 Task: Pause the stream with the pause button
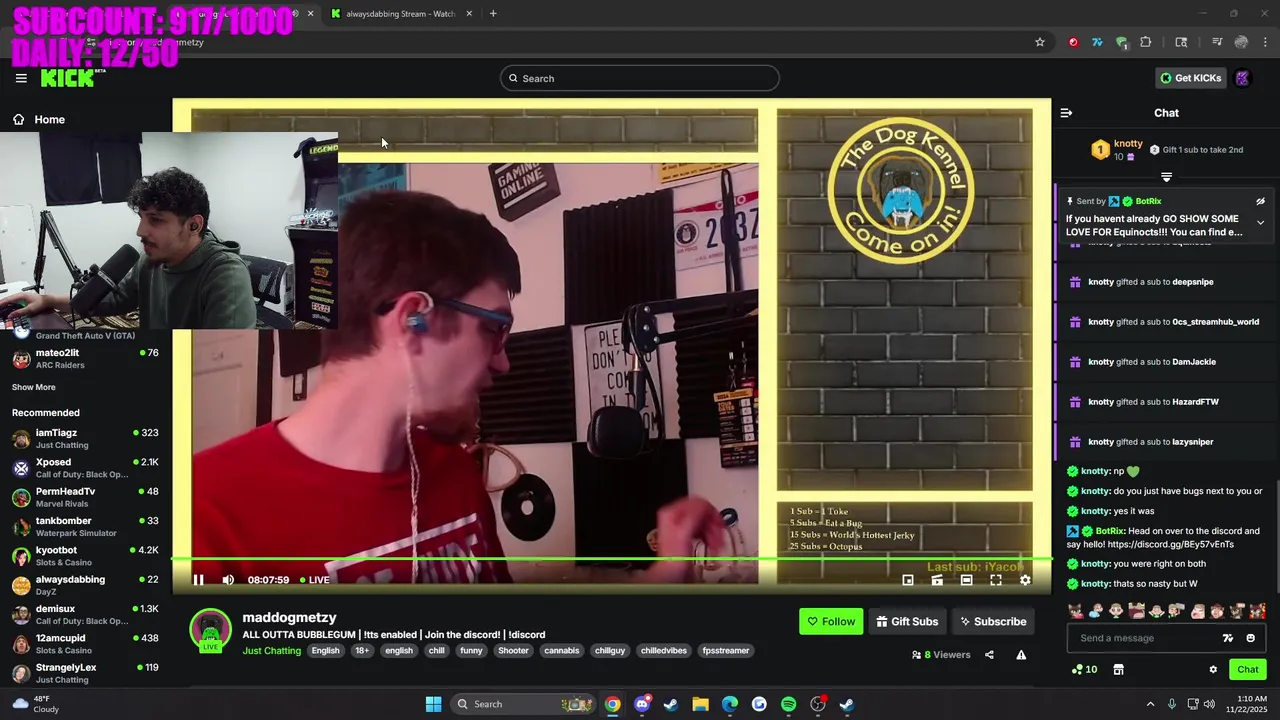(x=198, y=580)
